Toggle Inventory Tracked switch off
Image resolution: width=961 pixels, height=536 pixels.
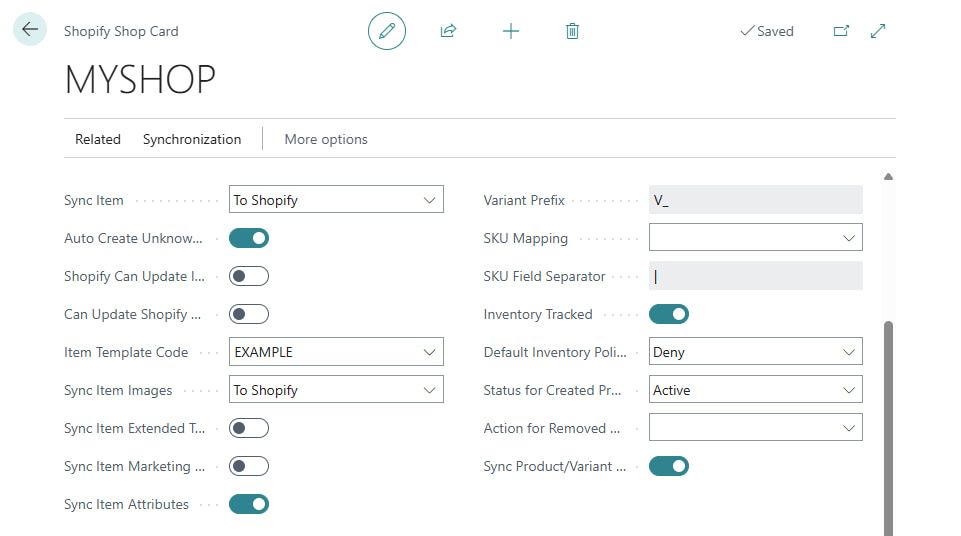pos(669,314)
